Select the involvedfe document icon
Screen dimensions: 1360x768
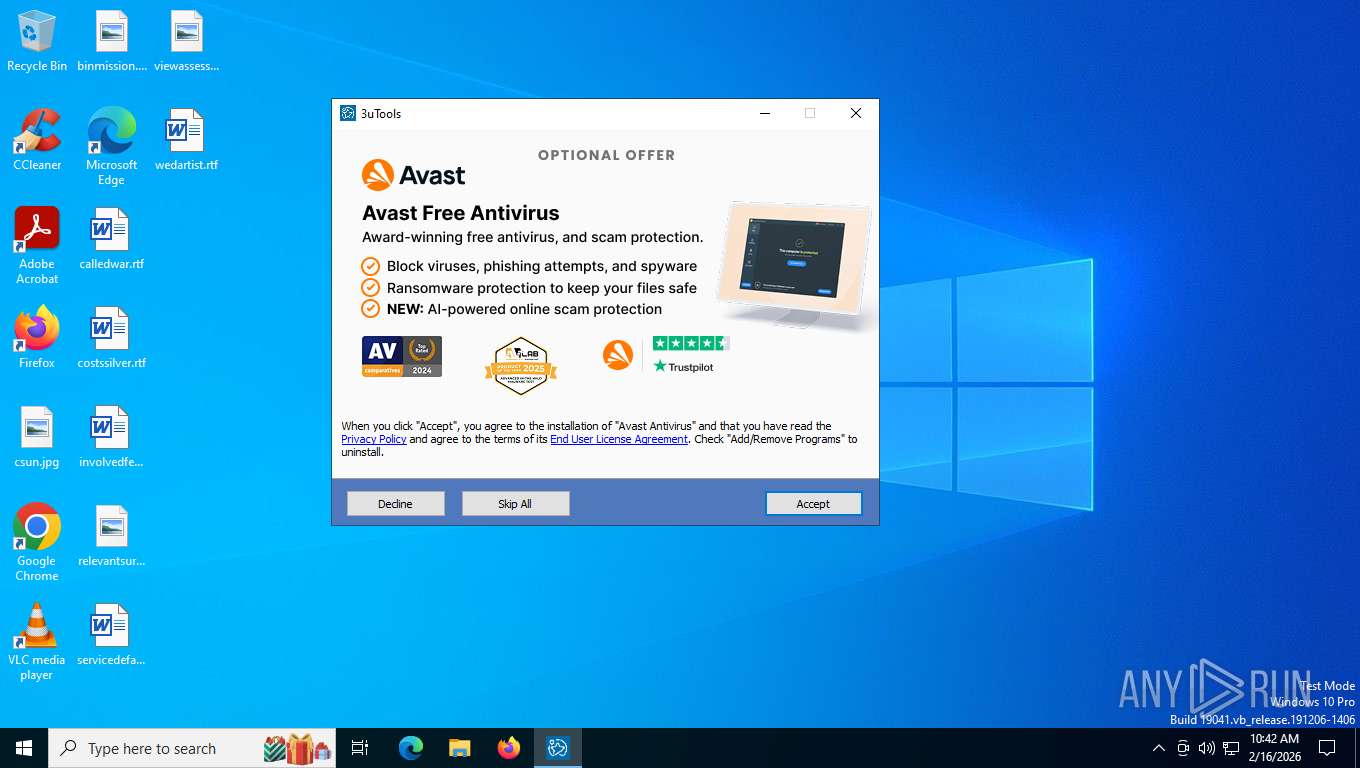[112, 437]
